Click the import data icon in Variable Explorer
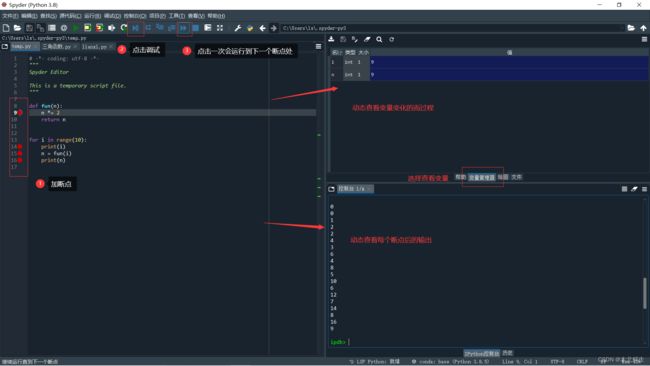 pos(331,39)
